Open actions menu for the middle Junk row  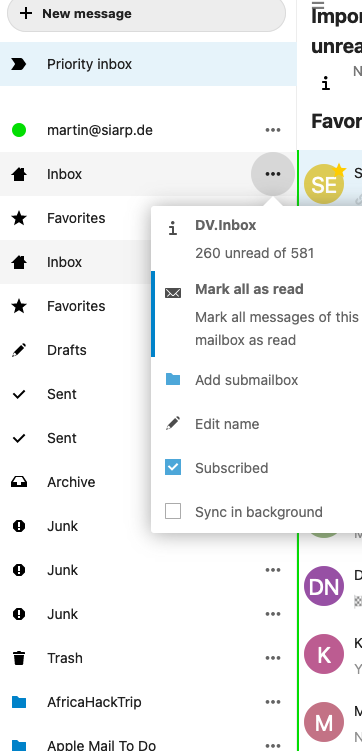(x=273, y=570)
